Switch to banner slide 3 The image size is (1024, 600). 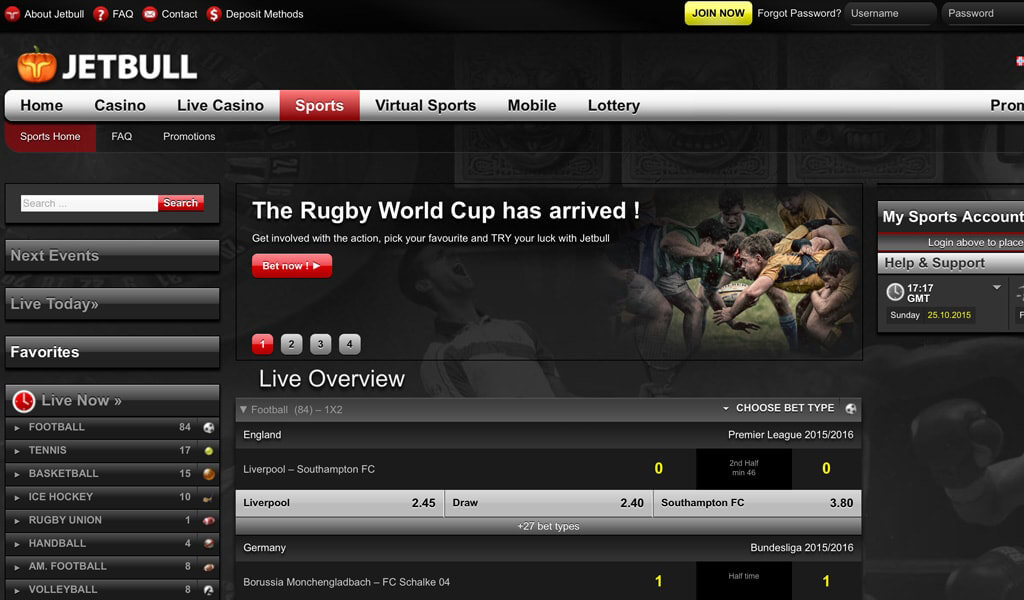(x=321, y=344)
